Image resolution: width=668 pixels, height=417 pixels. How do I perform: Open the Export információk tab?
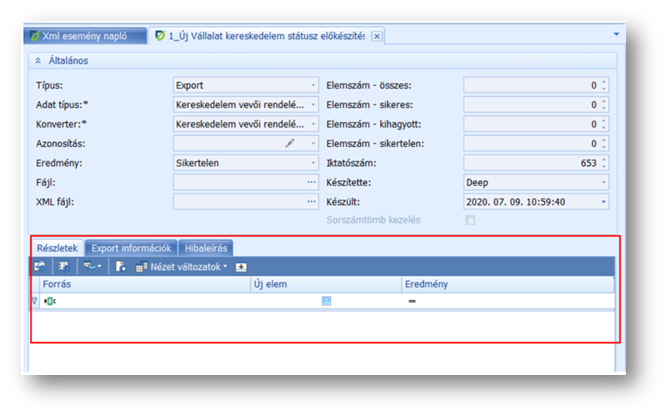132,248
